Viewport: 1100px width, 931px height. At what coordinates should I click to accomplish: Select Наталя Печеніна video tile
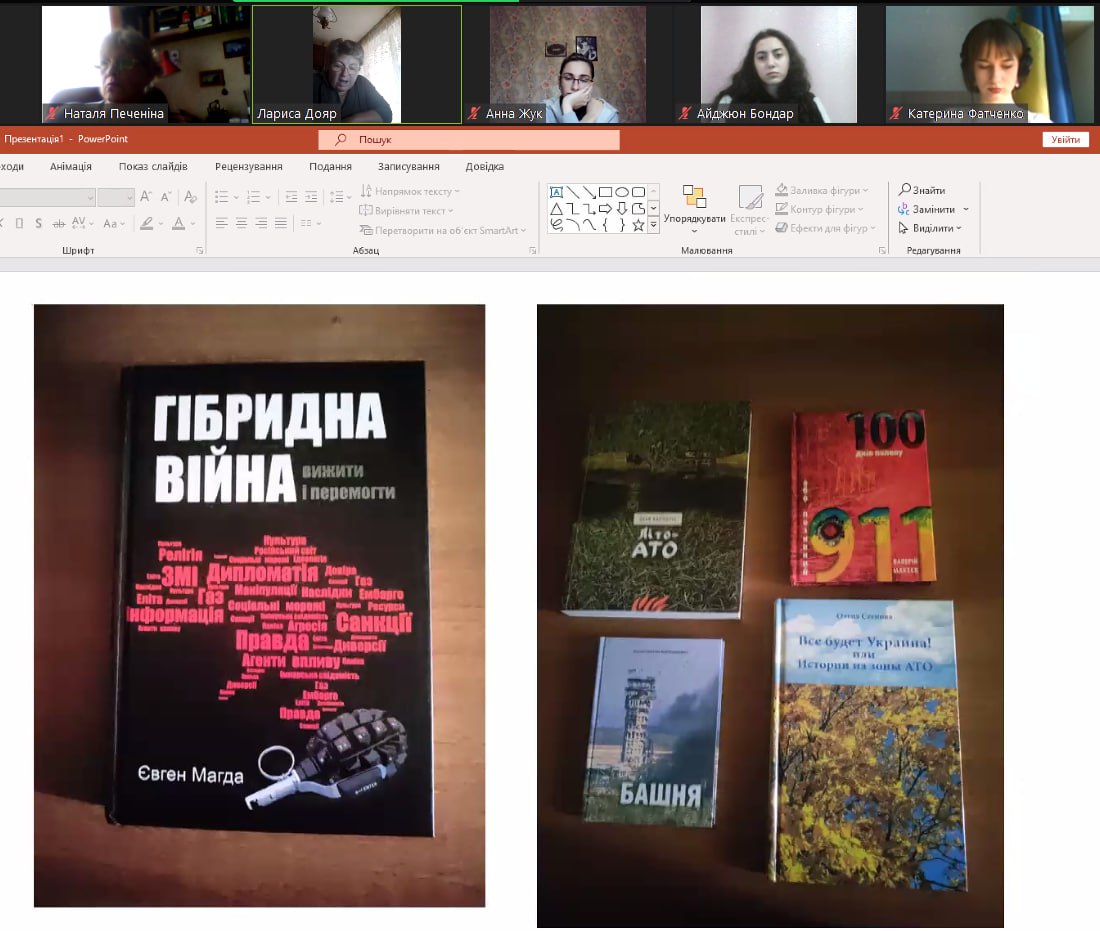tap(146, 65)
